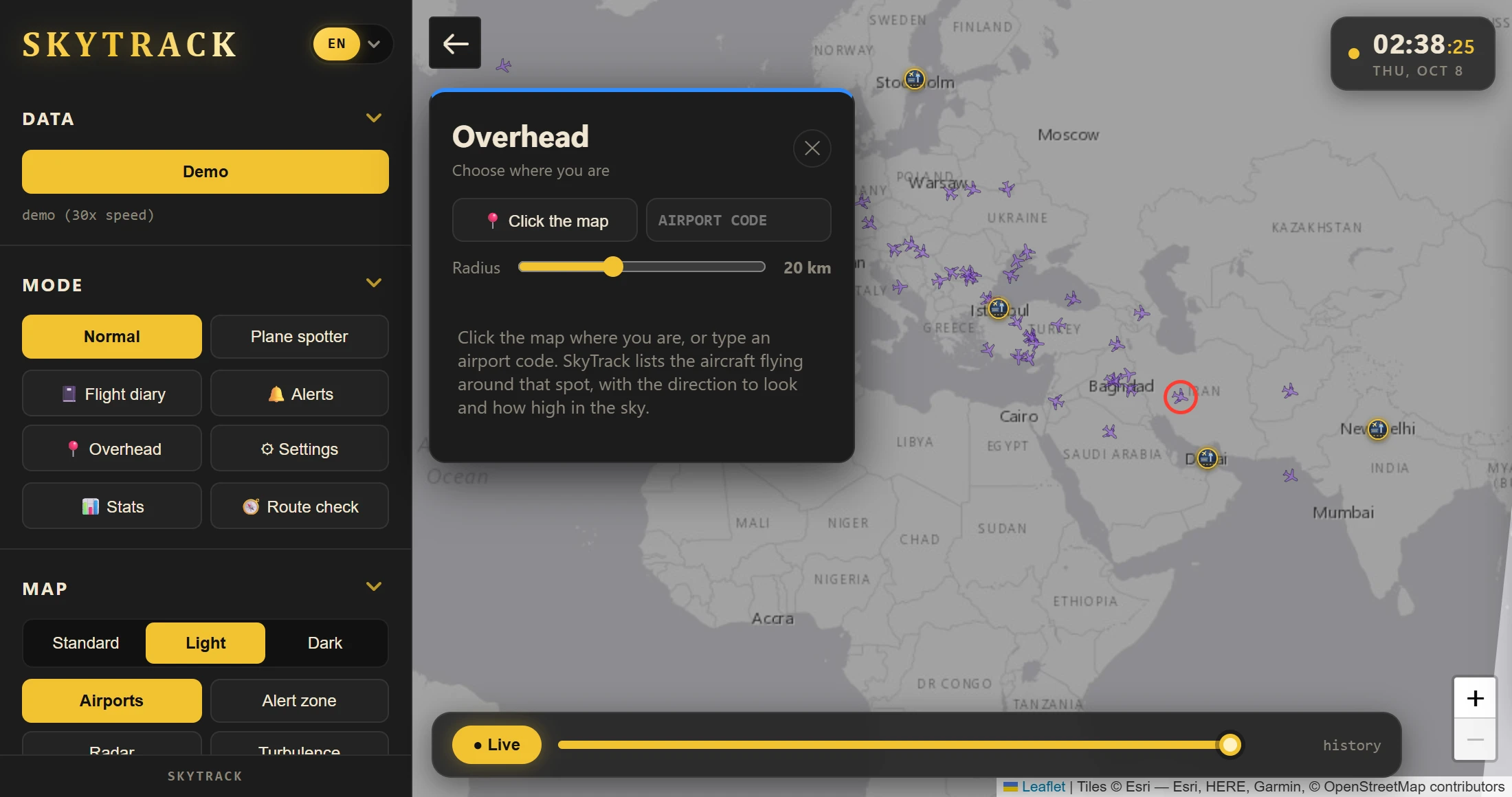Click the Dubai airport marker
The height and width of the screenshot is (797, 1512).
pyautogui.click(x=1207, y=458)
